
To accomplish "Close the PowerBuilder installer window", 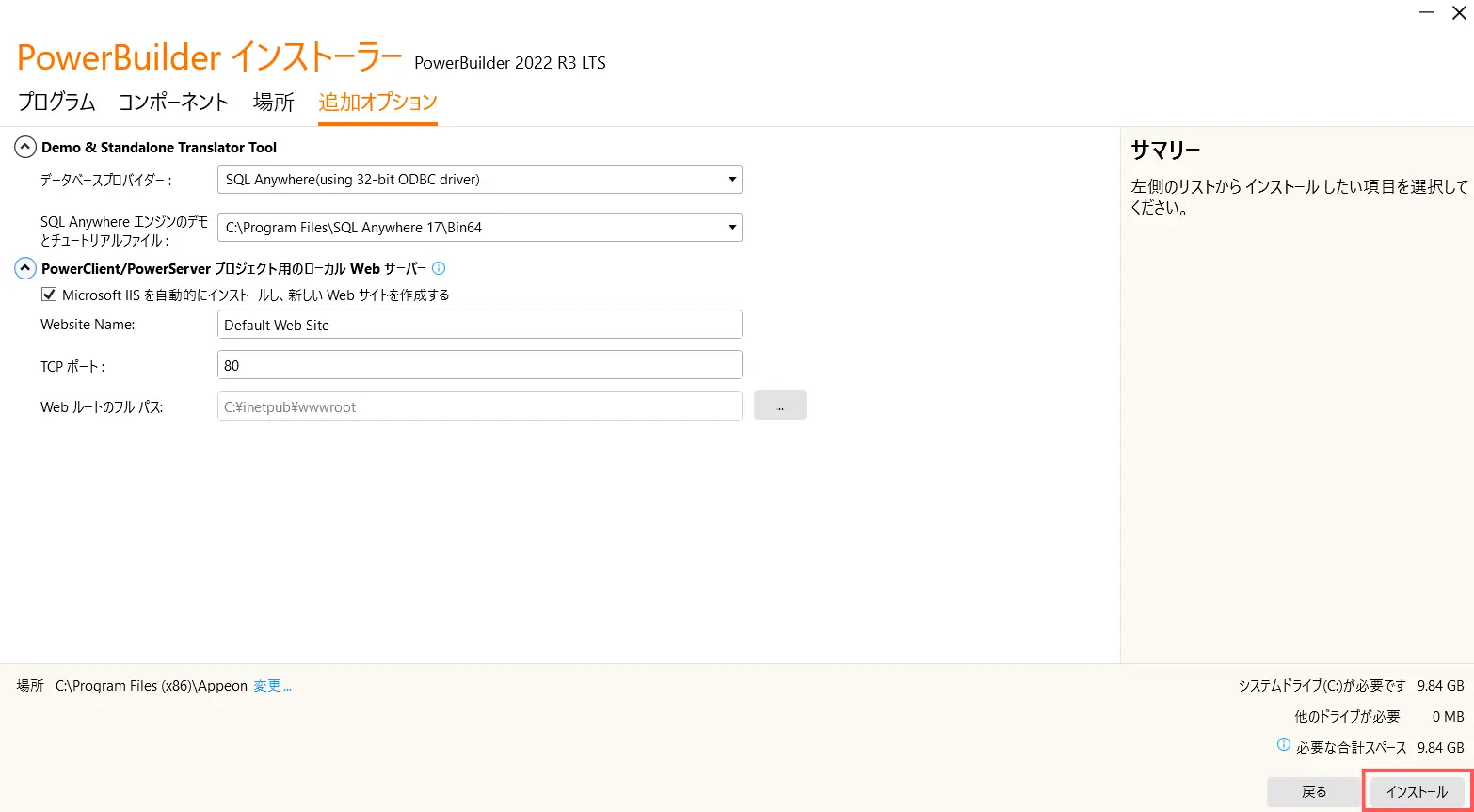I will [x=1459, y=12].
